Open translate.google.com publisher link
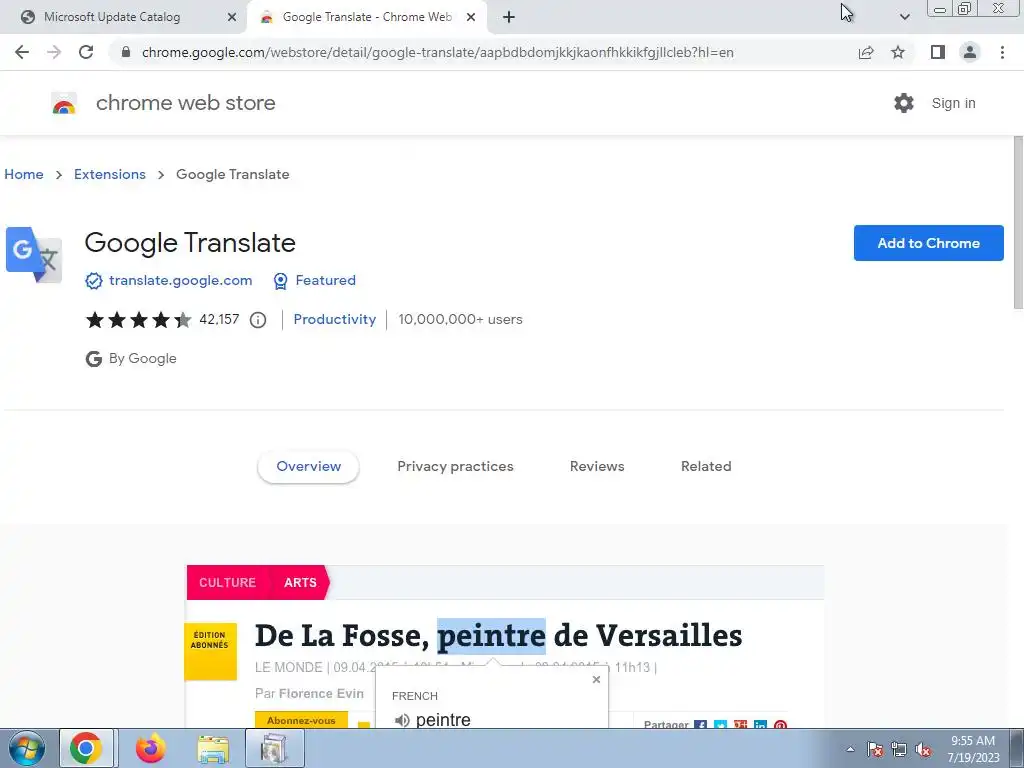 pyautogui.click(x=180, y=280)
